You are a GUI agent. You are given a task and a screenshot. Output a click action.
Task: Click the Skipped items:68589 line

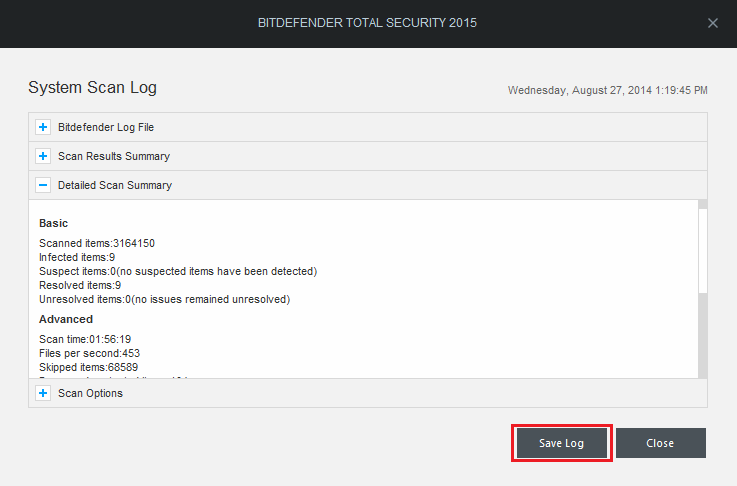[x=88, y=367]
